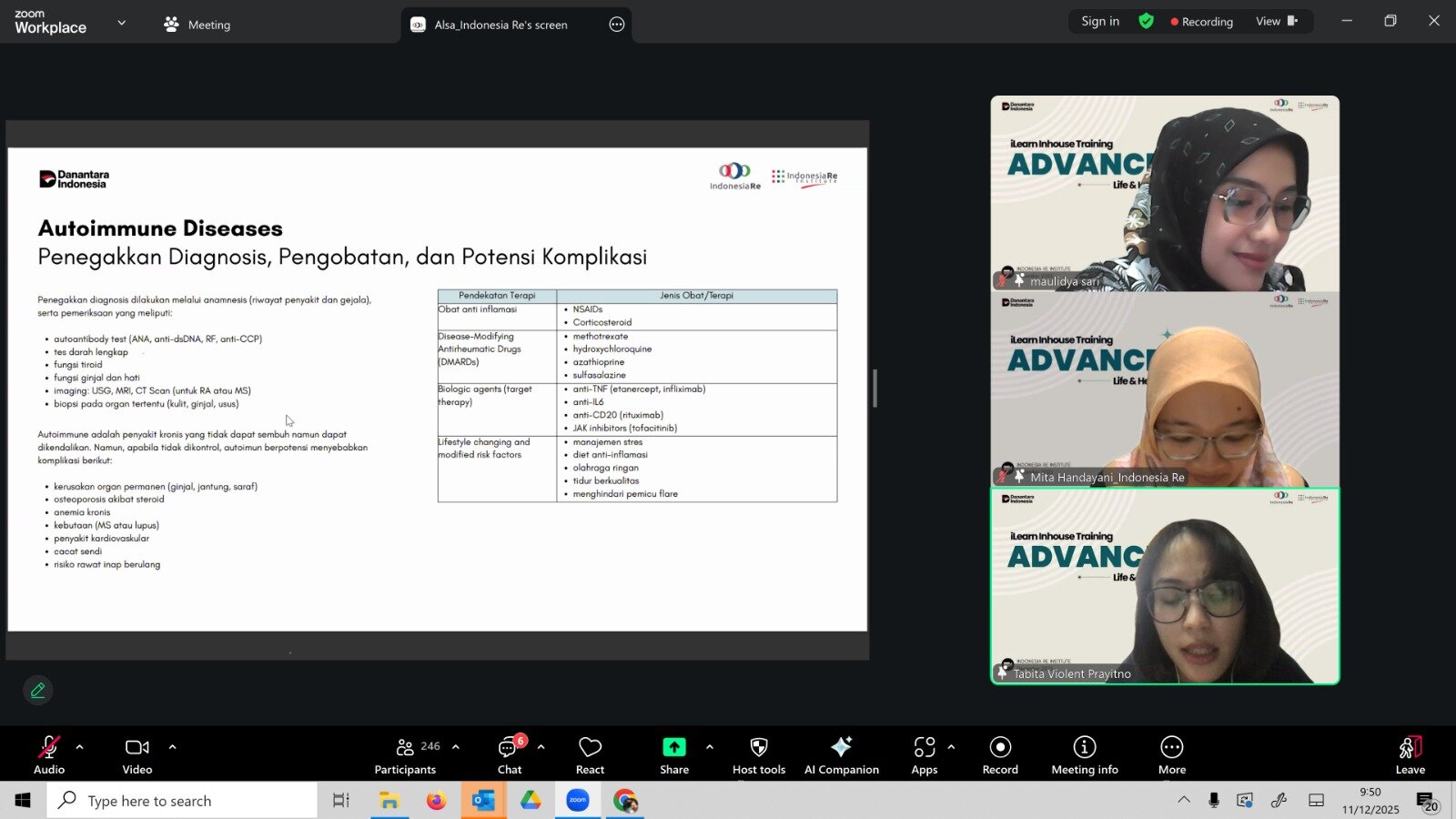Open the Apps menu
This screenshot has height=819, width=1456.
[x=924, y=755]
